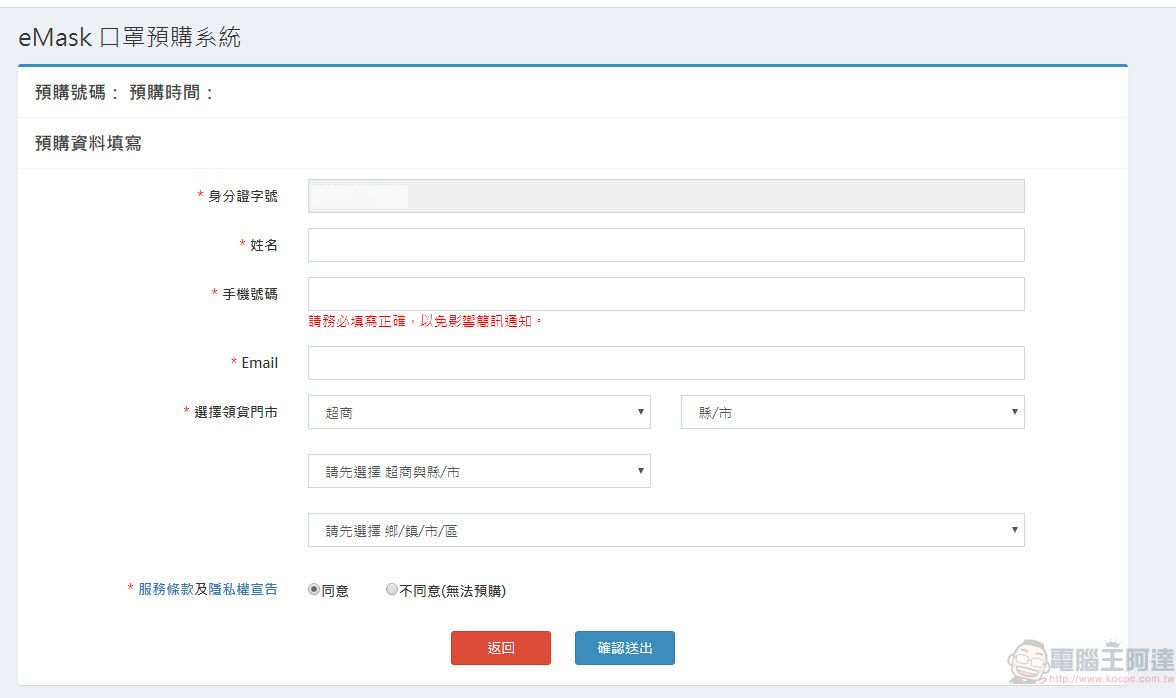
Task: Click the red 返回 back button
Action: pyautogui.click(x=501, y=648)
